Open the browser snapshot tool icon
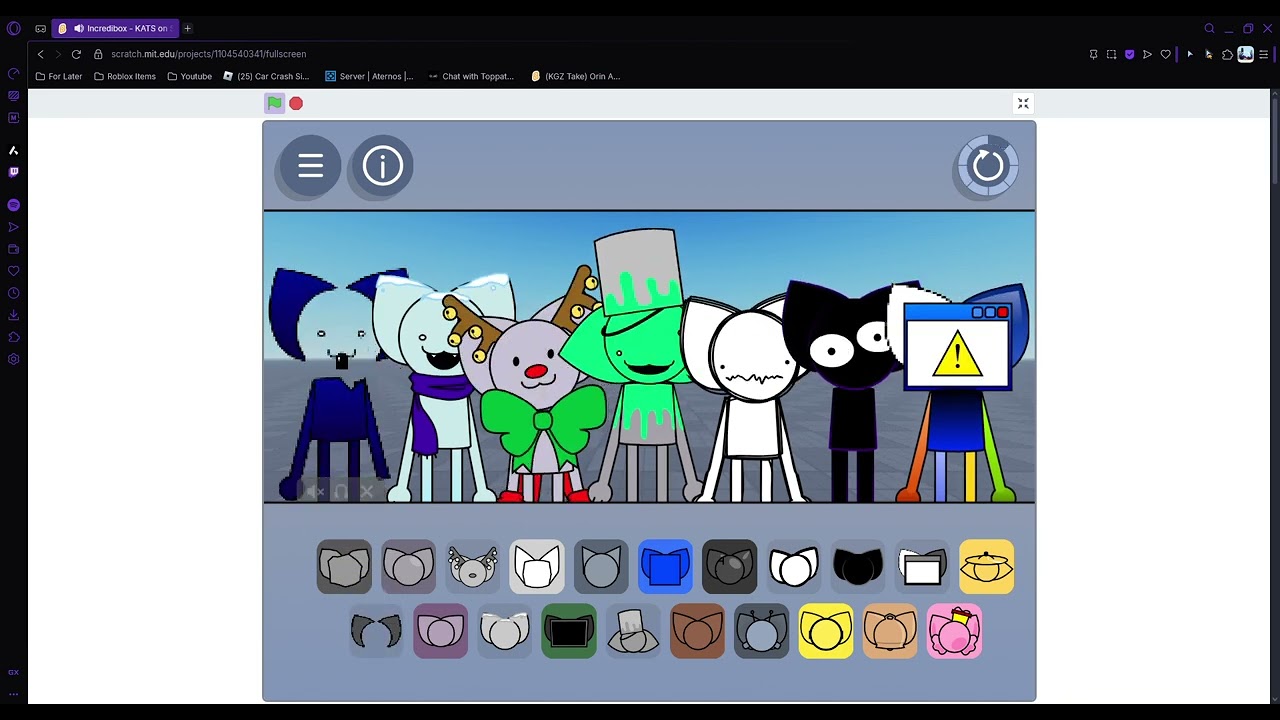1280x720 pixels. [1111, 54]
